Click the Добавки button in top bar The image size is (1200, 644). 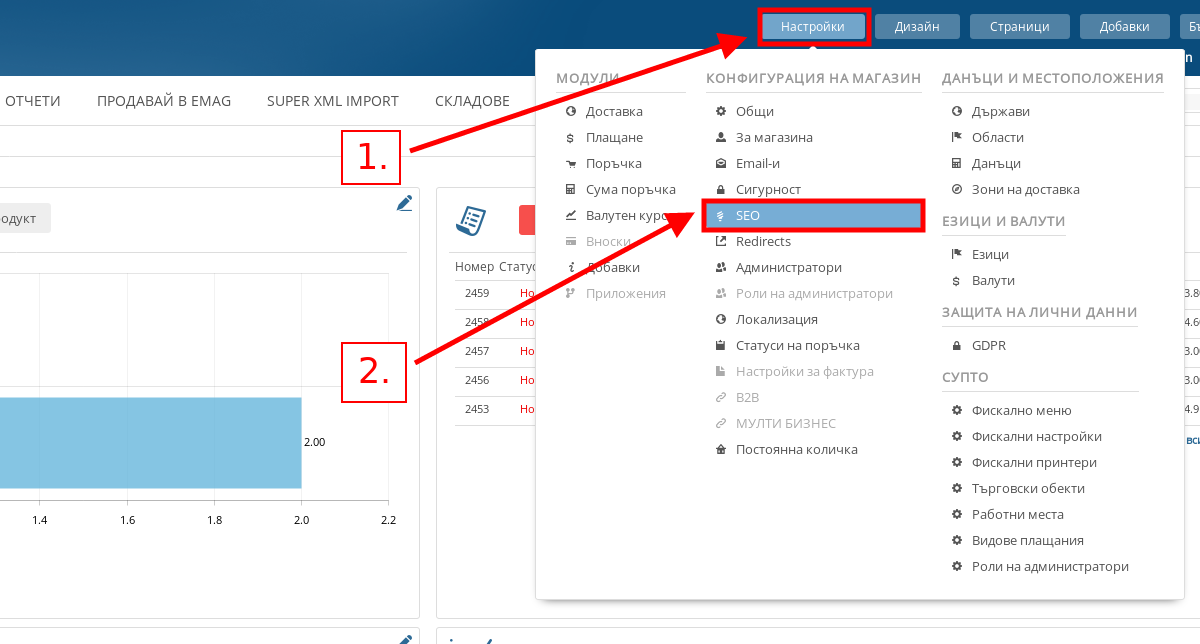point(1123,27)
